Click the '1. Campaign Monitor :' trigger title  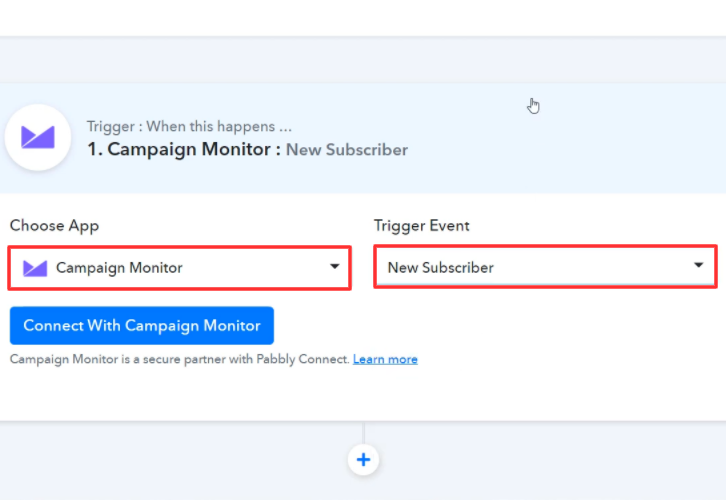pyautogui.click(x=184, y=150)
